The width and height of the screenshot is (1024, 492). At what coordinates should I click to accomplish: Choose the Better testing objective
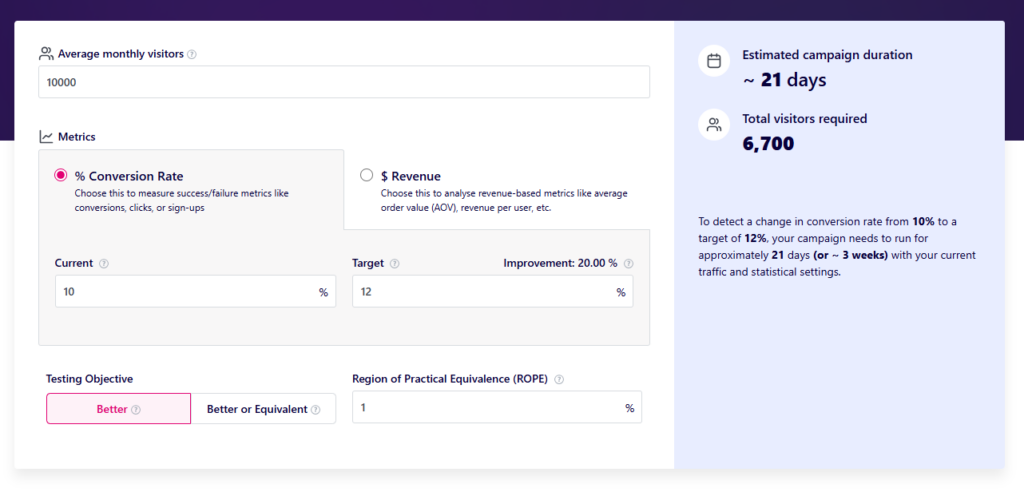pyautogui.click(x=118, y=409)
